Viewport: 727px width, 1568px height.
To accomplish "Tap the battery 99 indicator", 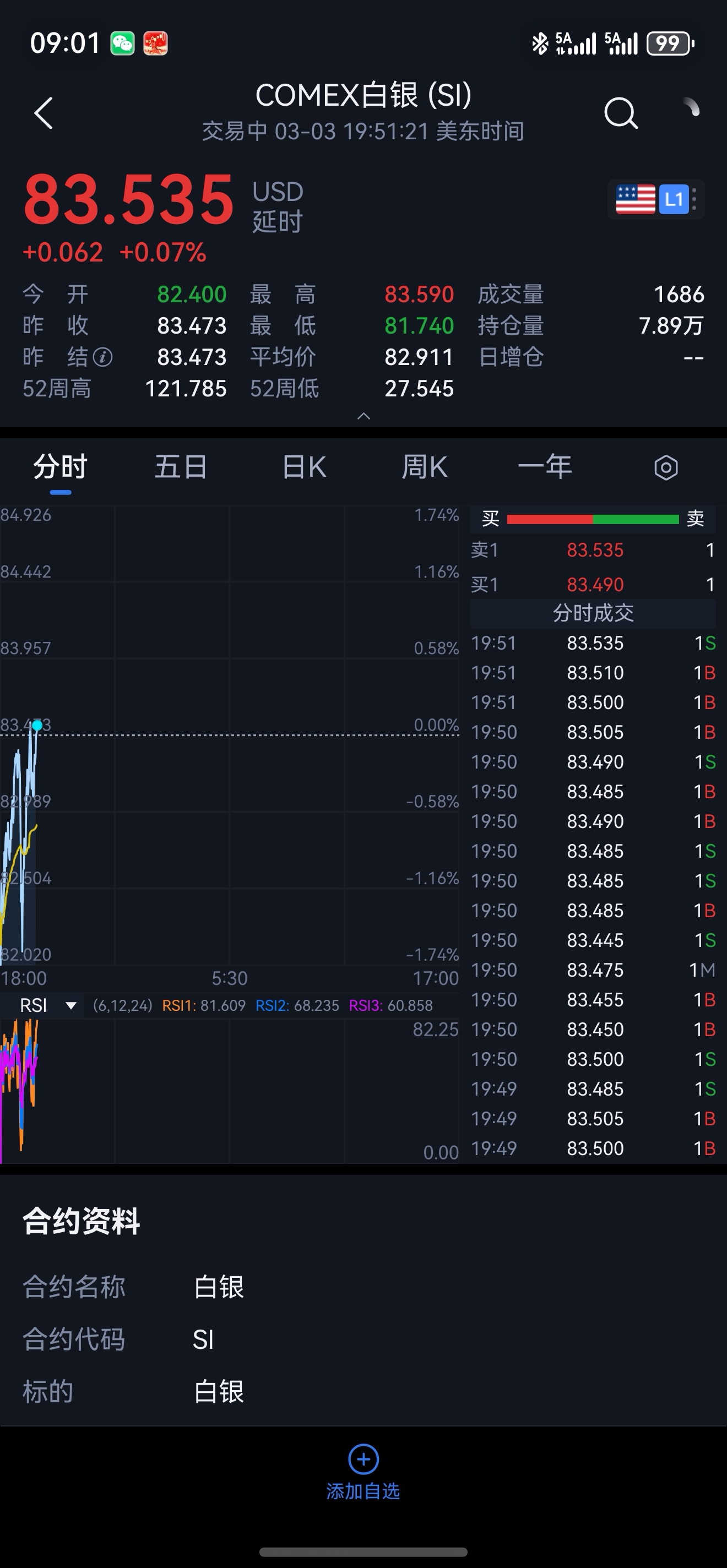I will pos(670,44).
